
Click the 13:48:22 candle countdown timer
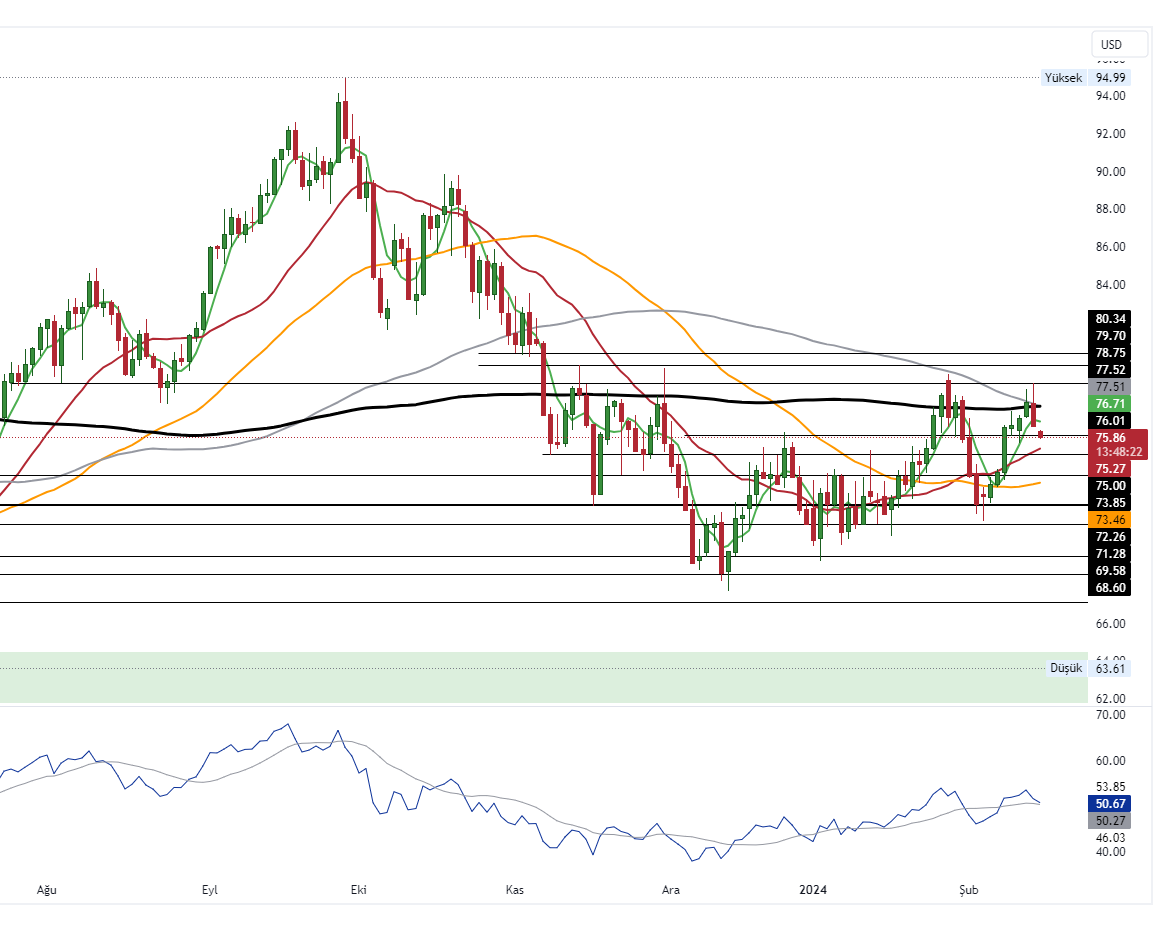[x=1112, y=452]
